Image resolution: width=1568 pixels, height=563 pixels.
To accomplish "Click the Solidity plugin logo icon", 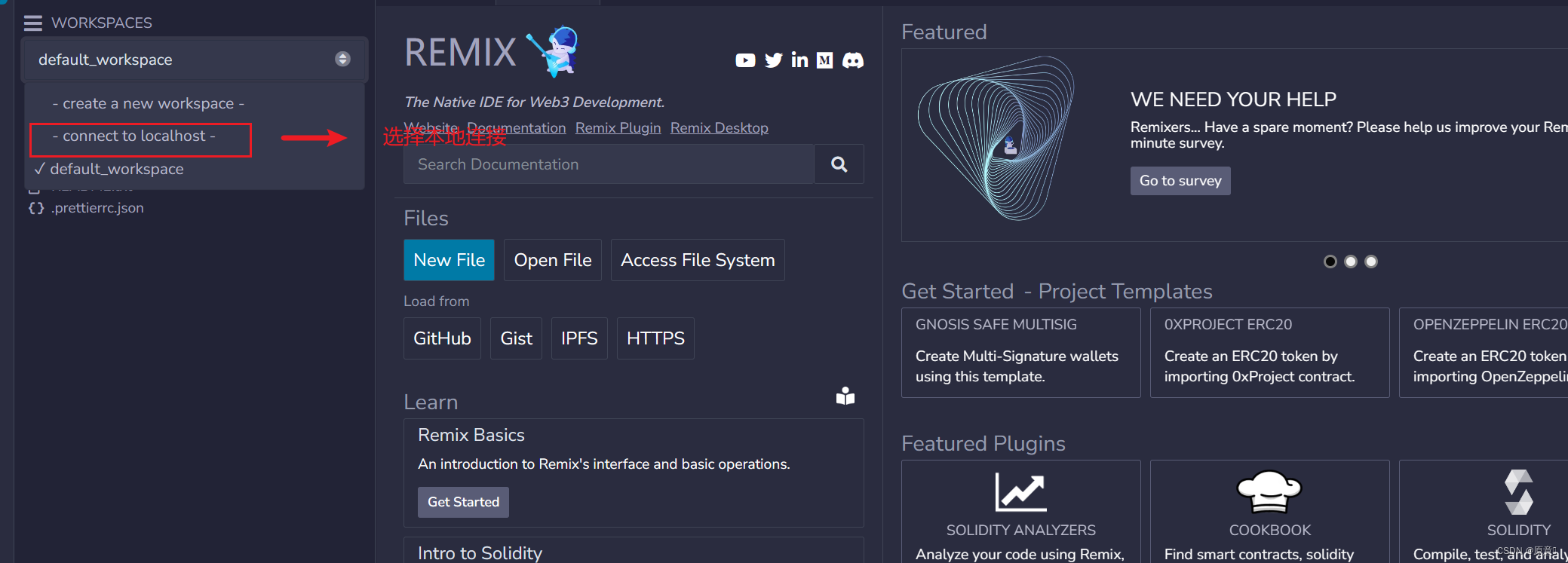I will pos(1518,491).
